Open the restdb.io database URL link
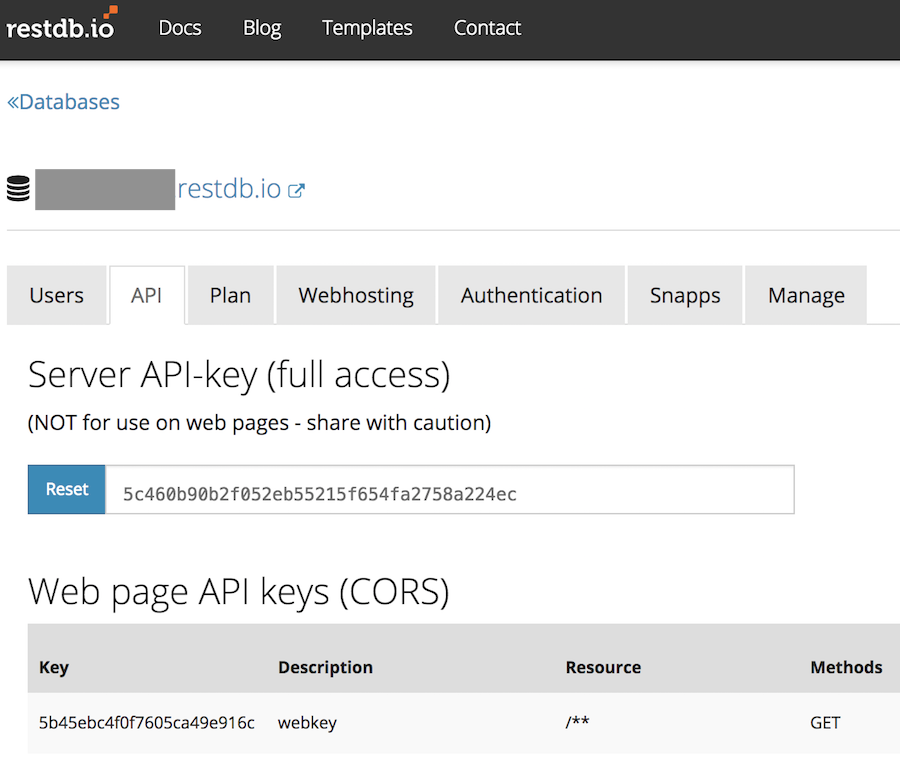This screenshot has width=900, height=784. pyautogui.click(x=229, y=189)
